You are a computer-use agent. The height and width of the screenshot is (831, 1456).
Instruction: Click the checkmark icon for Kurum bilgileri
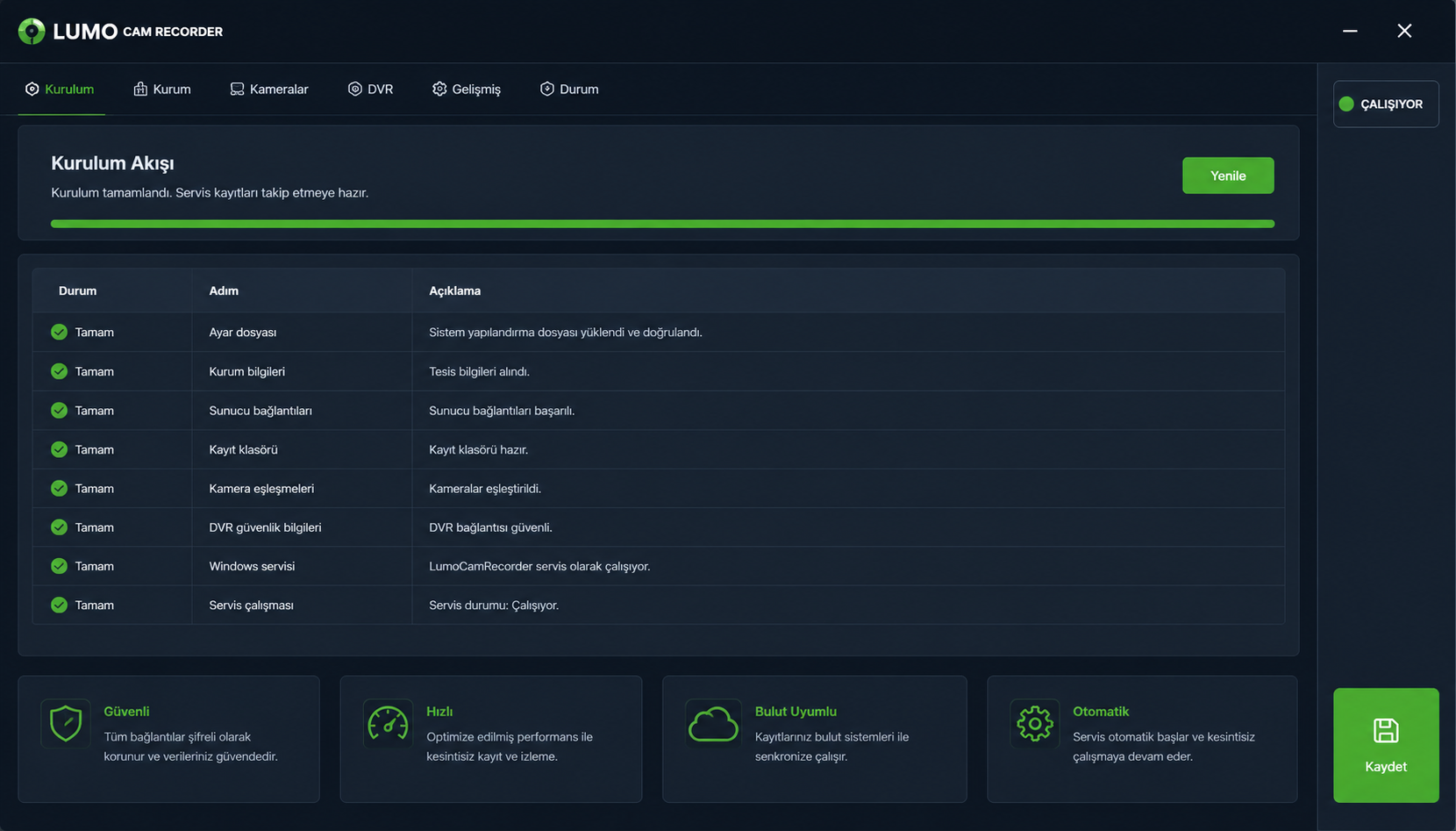[59, 371]
